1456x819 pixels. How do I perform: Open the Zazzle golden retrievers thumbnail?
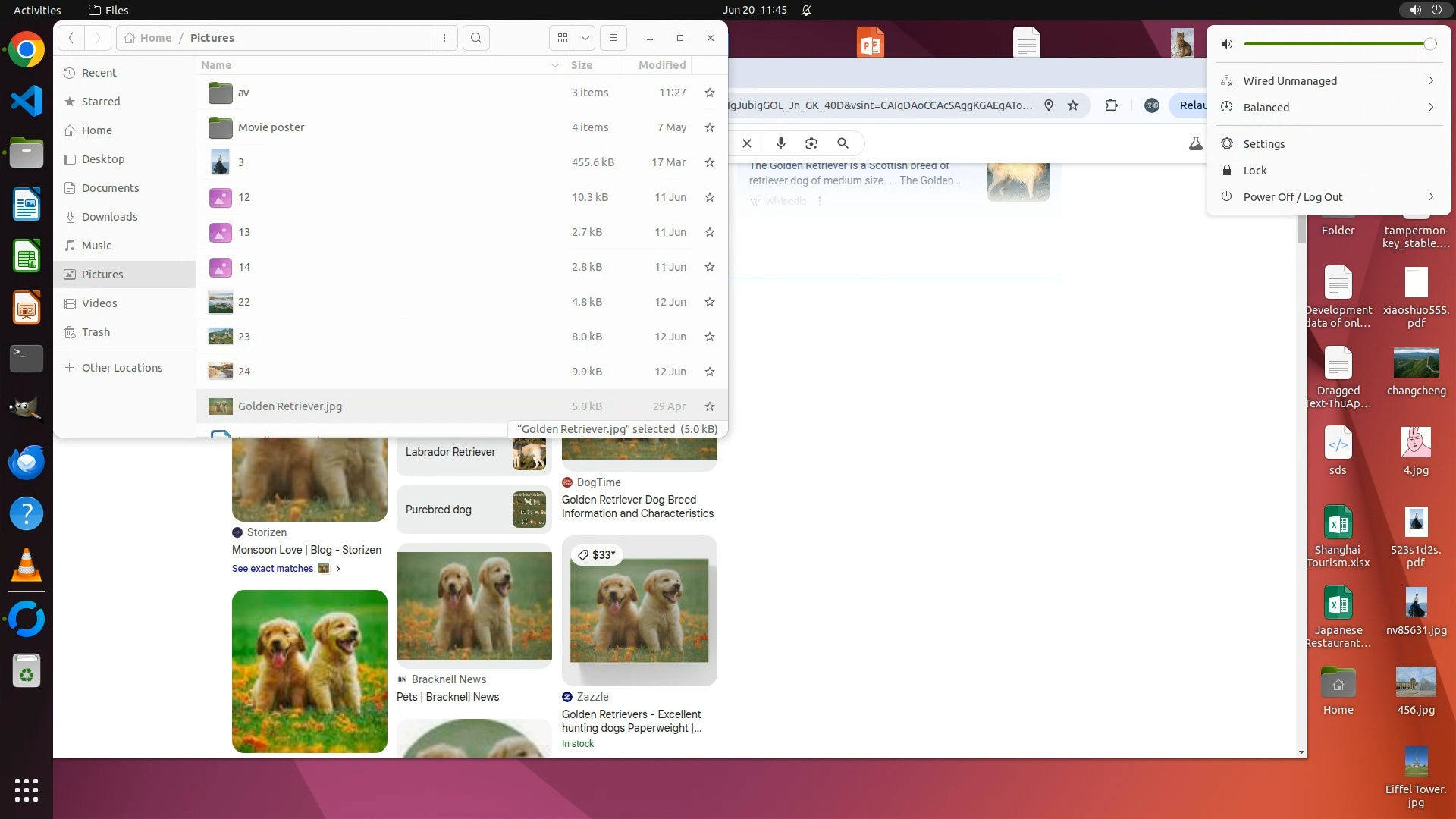pos(639,610)
